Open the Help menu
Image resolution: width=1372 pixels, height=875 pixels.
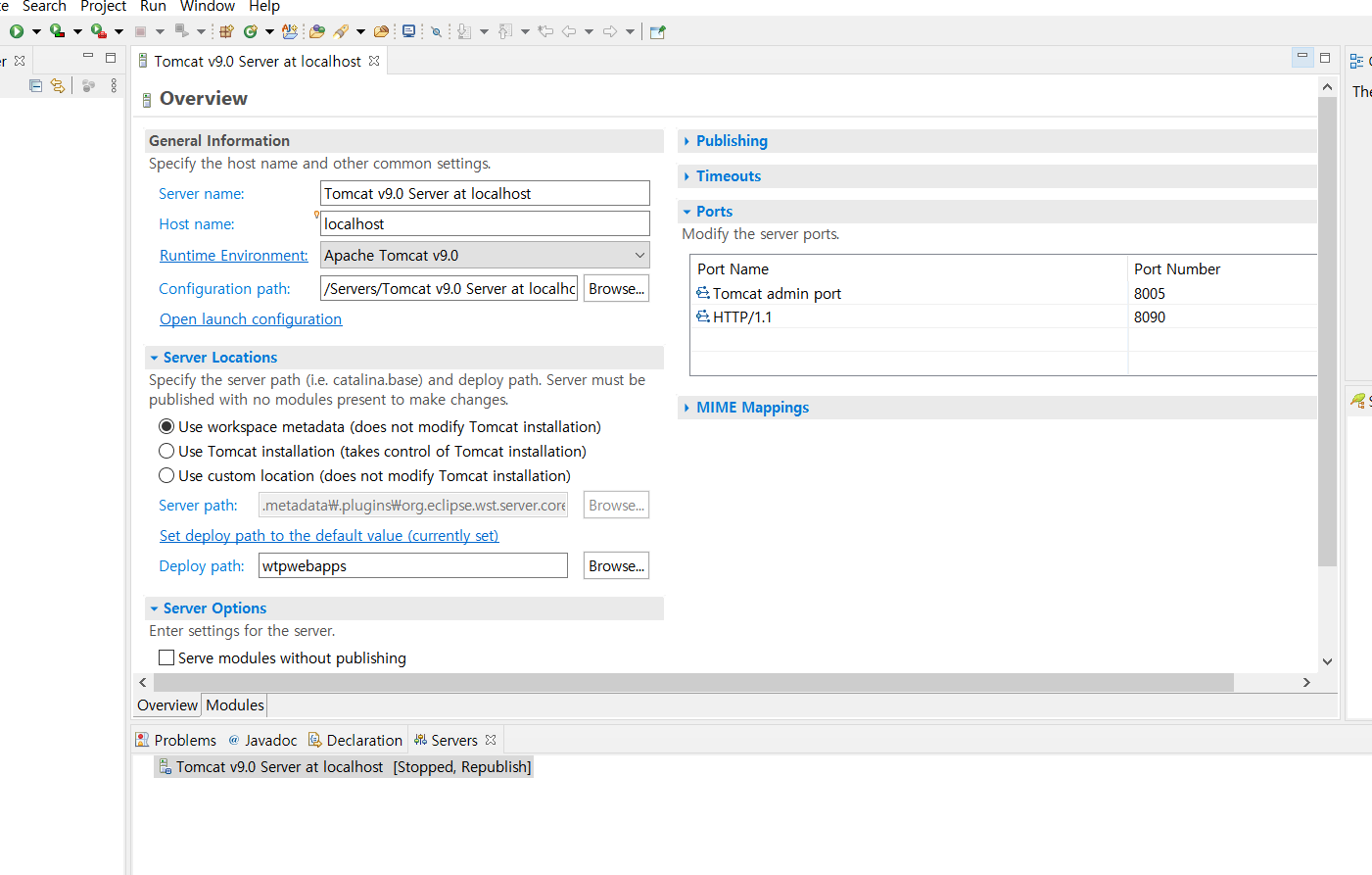coord(264,7)
